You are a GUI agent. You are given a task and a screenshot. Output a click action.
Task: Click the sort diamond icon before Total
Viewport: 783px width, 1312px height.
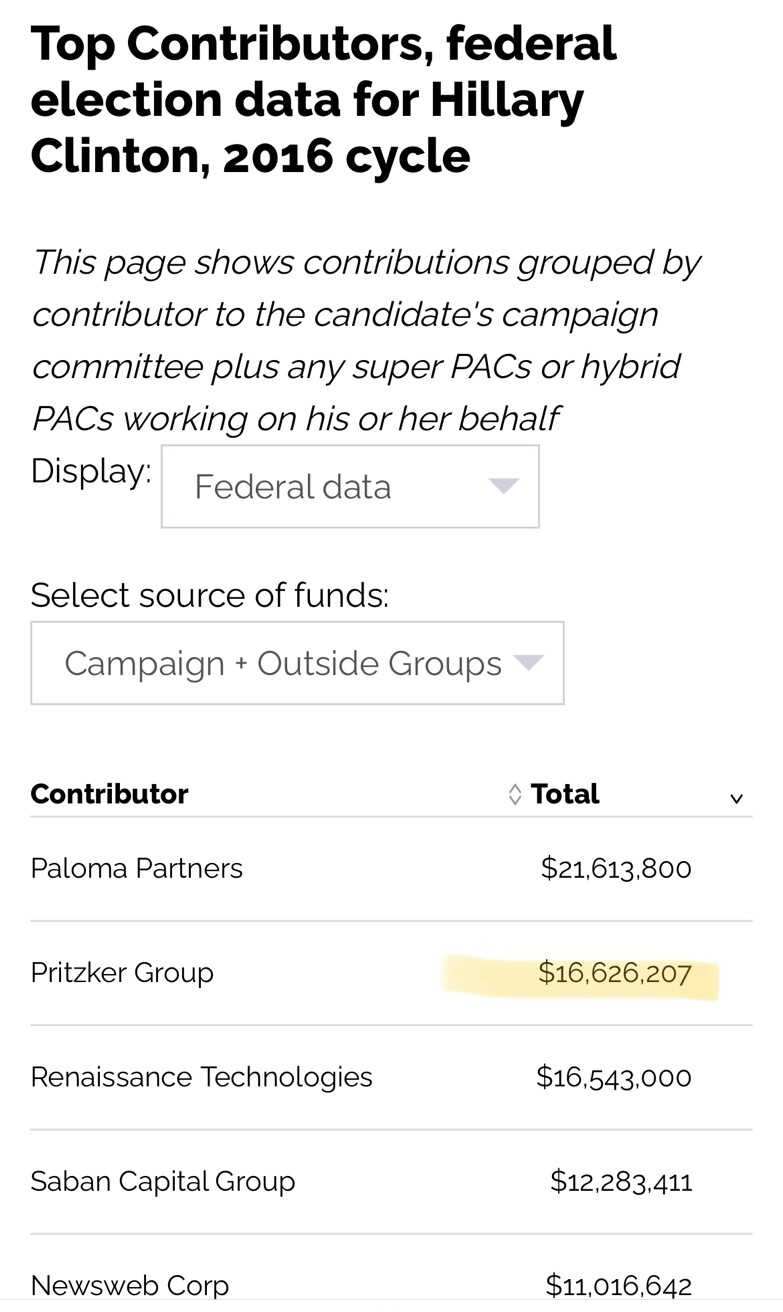pyautogui.click(x=515, y=795)
